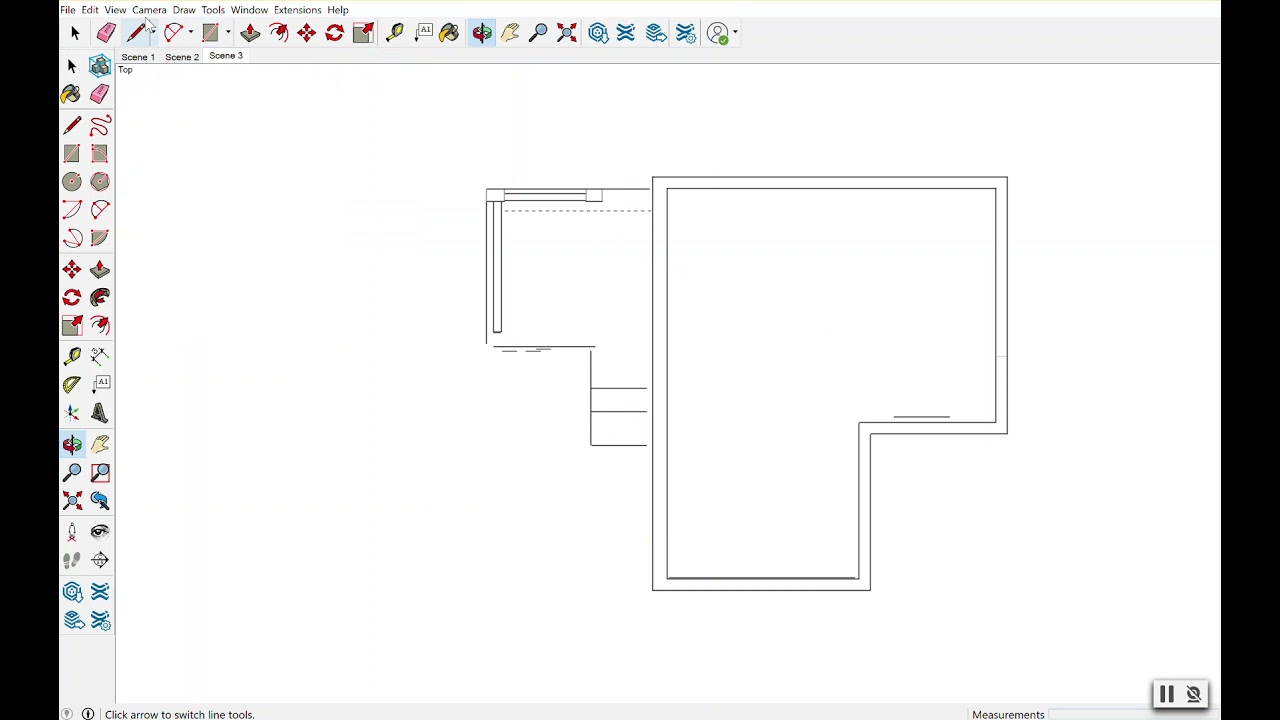Viewport: 1280px width, 720px height.
Task: Open the Draw menu
Action: point(184,10)
